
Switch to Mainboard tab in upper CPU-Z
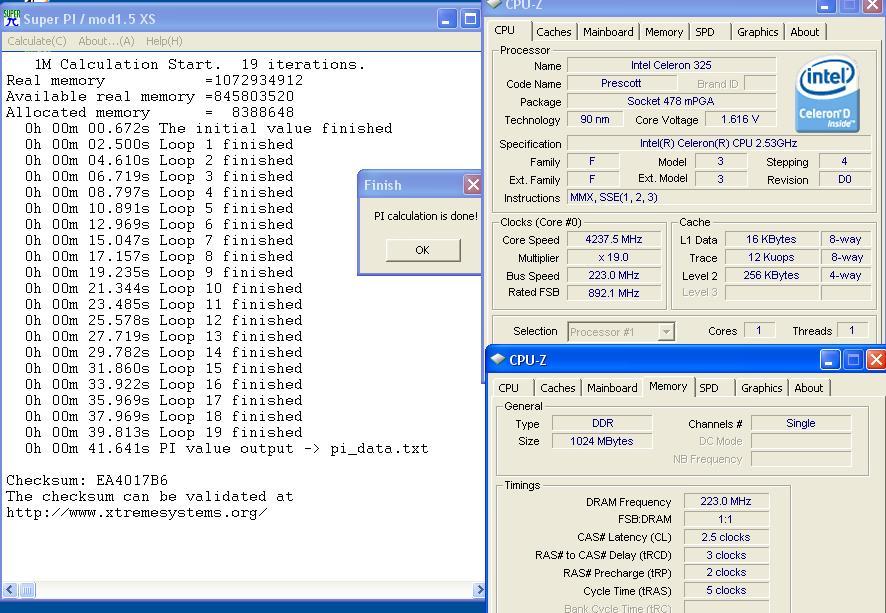click(608, 32)
